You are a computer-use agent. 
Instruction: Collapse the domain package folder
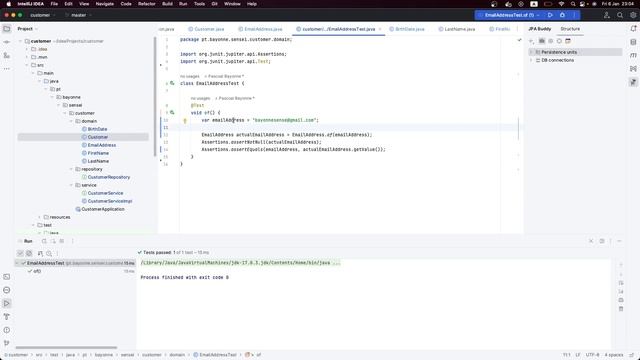pyautogui.click(x=71, y=121)
